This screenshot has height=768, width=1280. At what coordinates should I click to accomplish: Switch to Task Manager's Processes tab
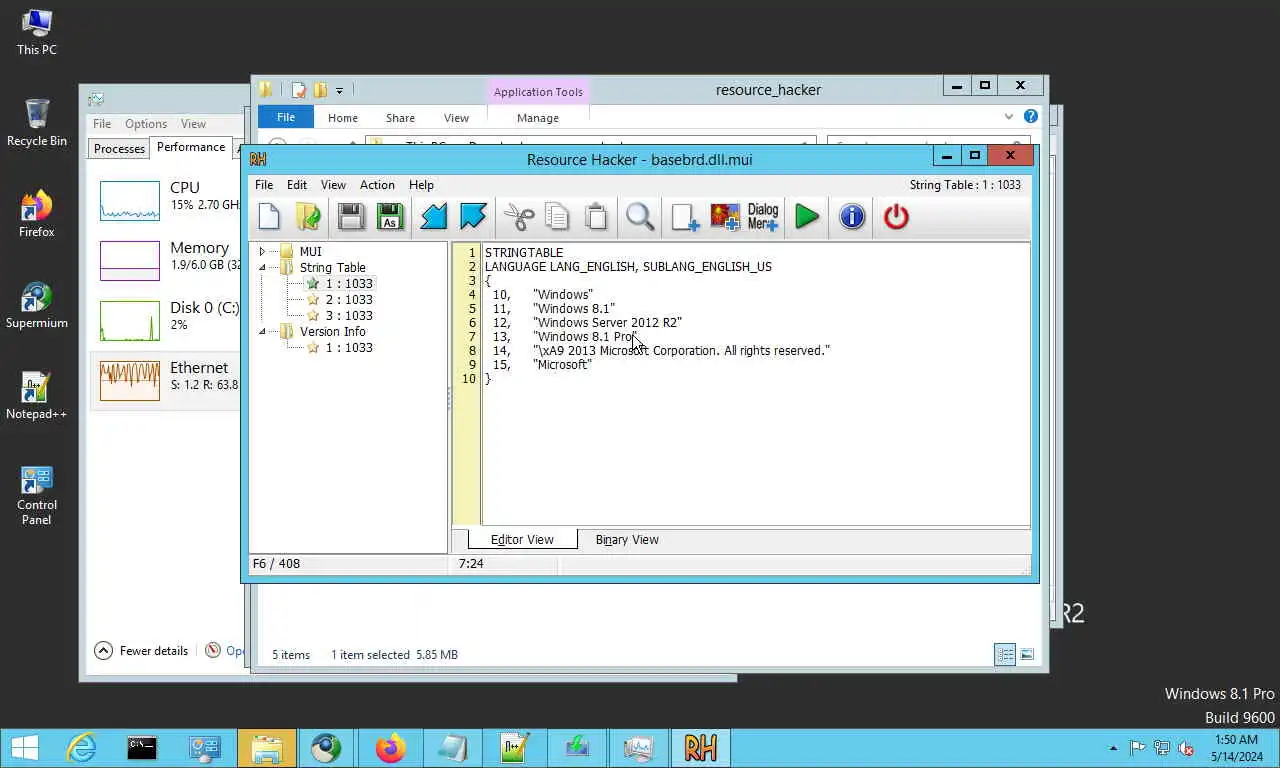tap(119, 149)
